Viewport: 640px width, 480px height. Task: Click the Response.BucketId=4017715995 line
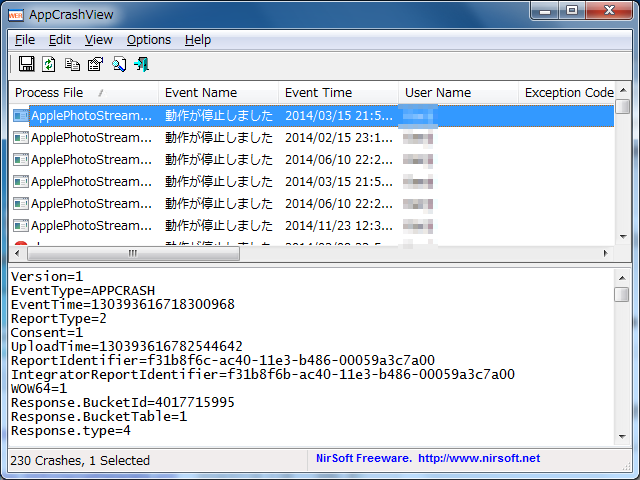click(x=123, y=402)
